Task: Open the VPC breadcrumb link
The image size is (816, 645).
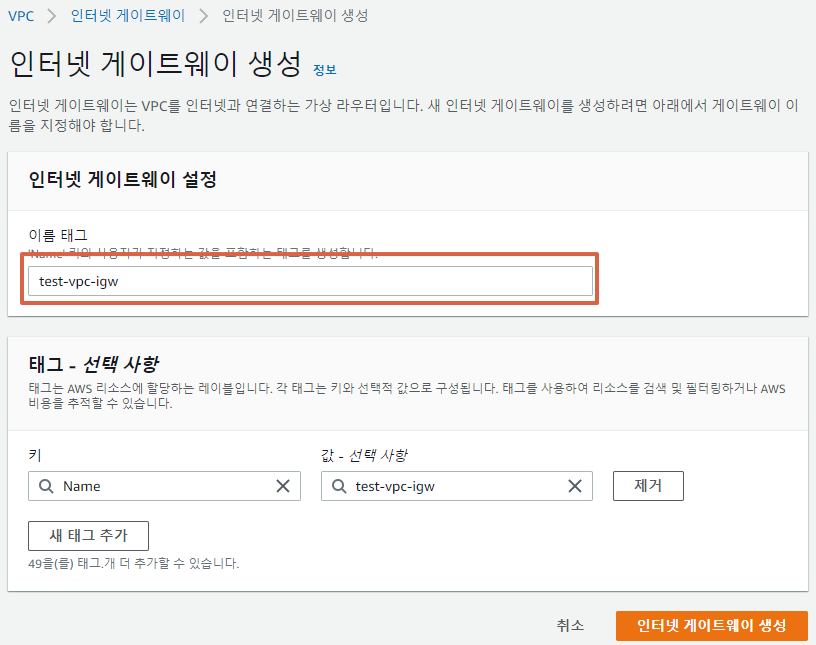Action: [x=21, y=16]
